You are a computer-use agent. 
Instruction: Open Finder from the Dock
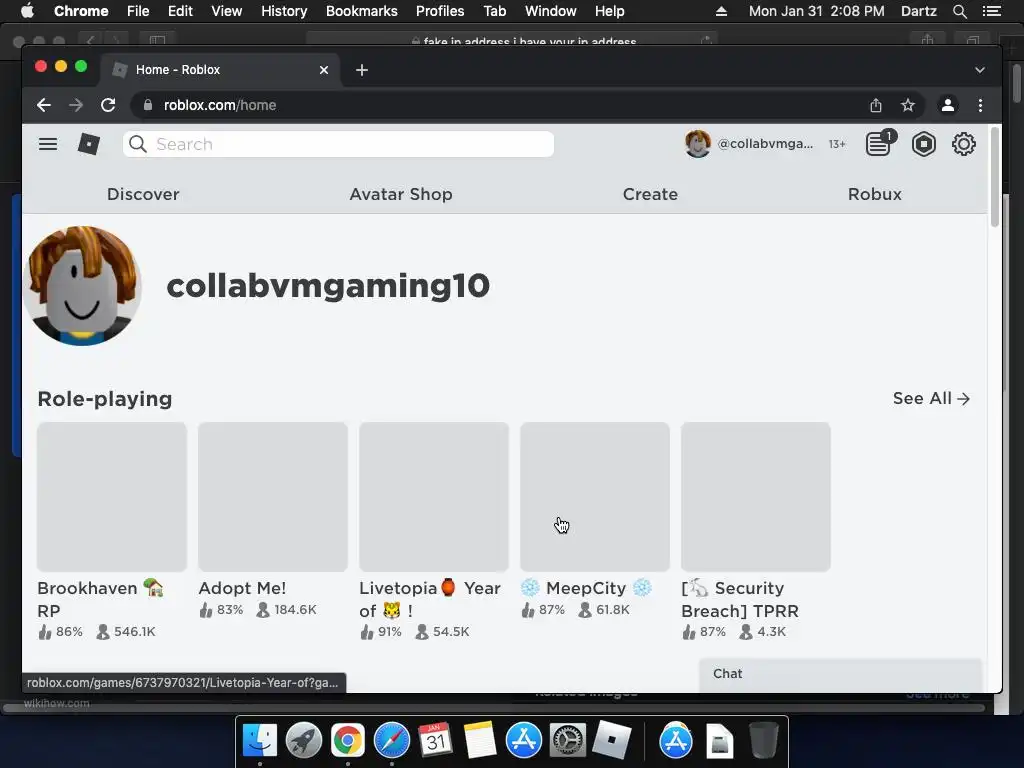pos(260,741)
